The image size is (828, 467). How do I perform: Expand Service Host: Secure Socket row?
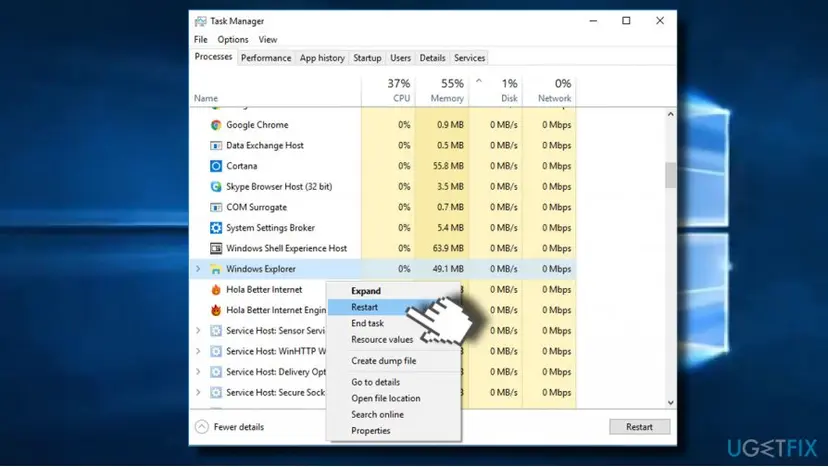[x=198, y=393]
